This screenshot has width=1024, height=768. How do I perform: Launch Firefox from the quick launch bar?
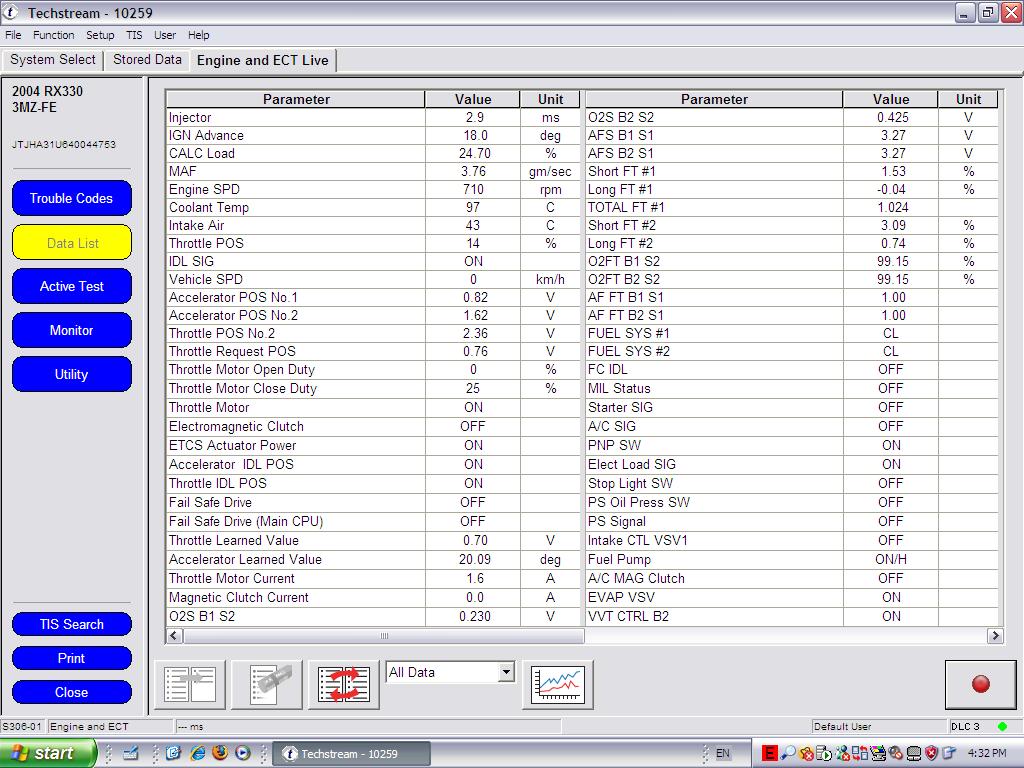tap(219, 753)
